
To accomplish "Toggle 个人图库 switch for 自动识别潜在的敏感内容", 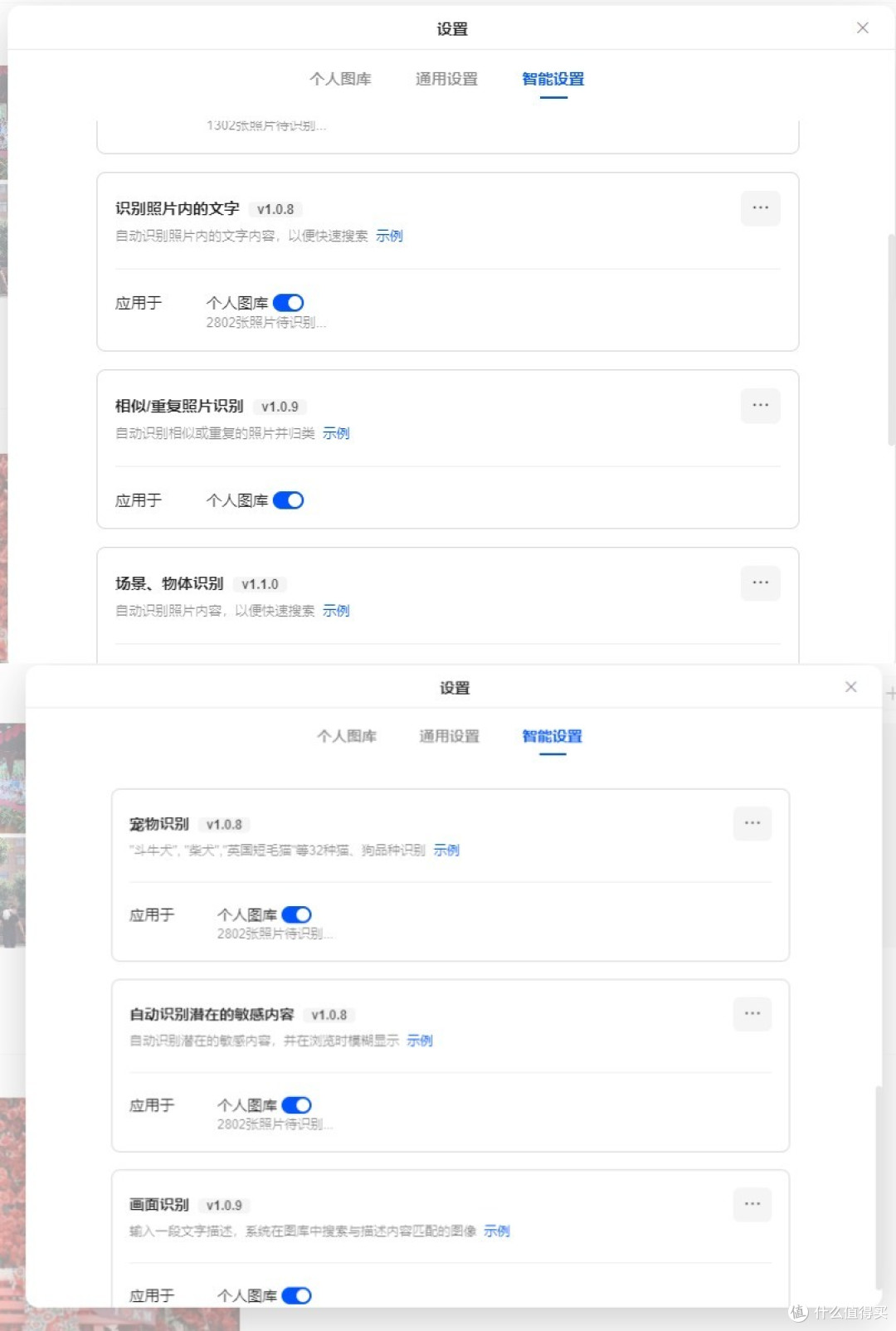I will [297, 1105].
